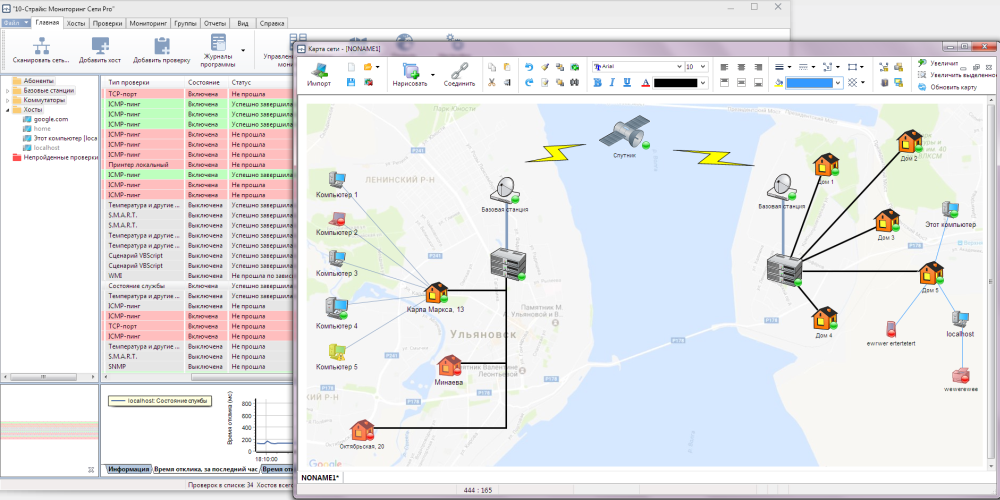Click the Принтер локальный check row
The image size is (1000, 500).
[x=199, y=165]
